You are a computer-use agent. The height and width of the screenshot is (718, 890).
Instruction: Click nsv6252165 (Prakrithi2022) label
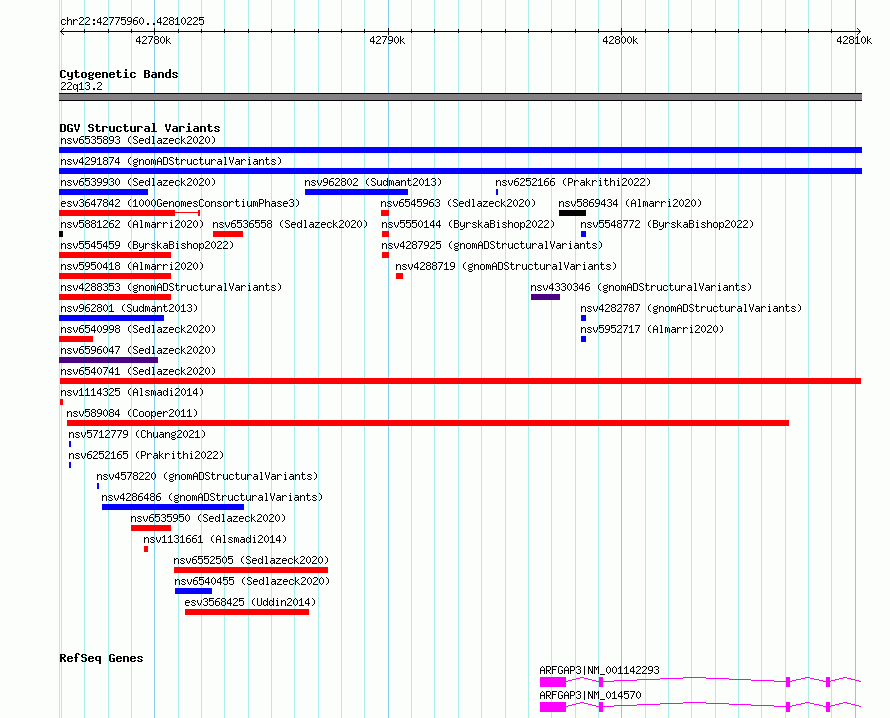(x=146, y=455)
